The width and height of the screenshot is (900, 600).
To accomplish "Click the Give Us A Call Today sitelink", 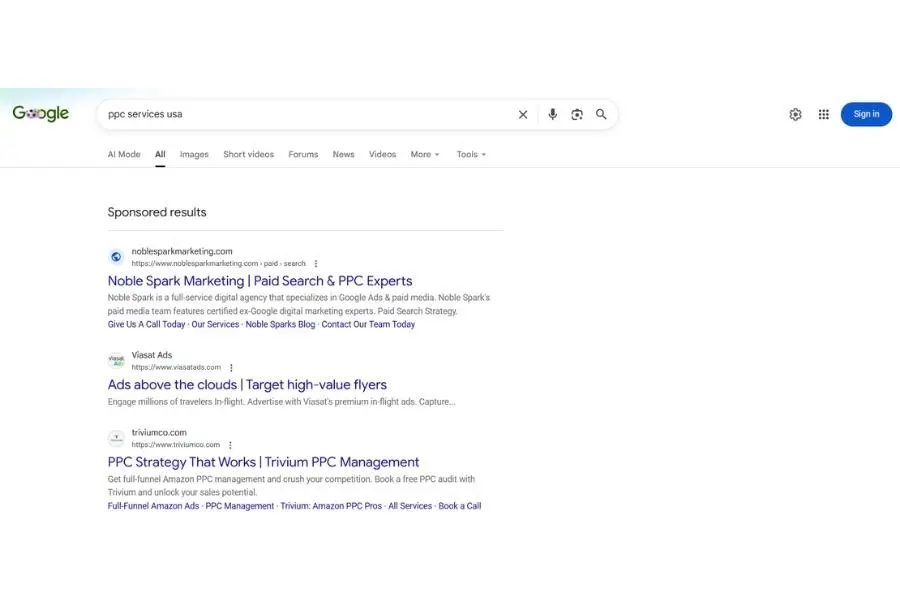I will (146, 324).
